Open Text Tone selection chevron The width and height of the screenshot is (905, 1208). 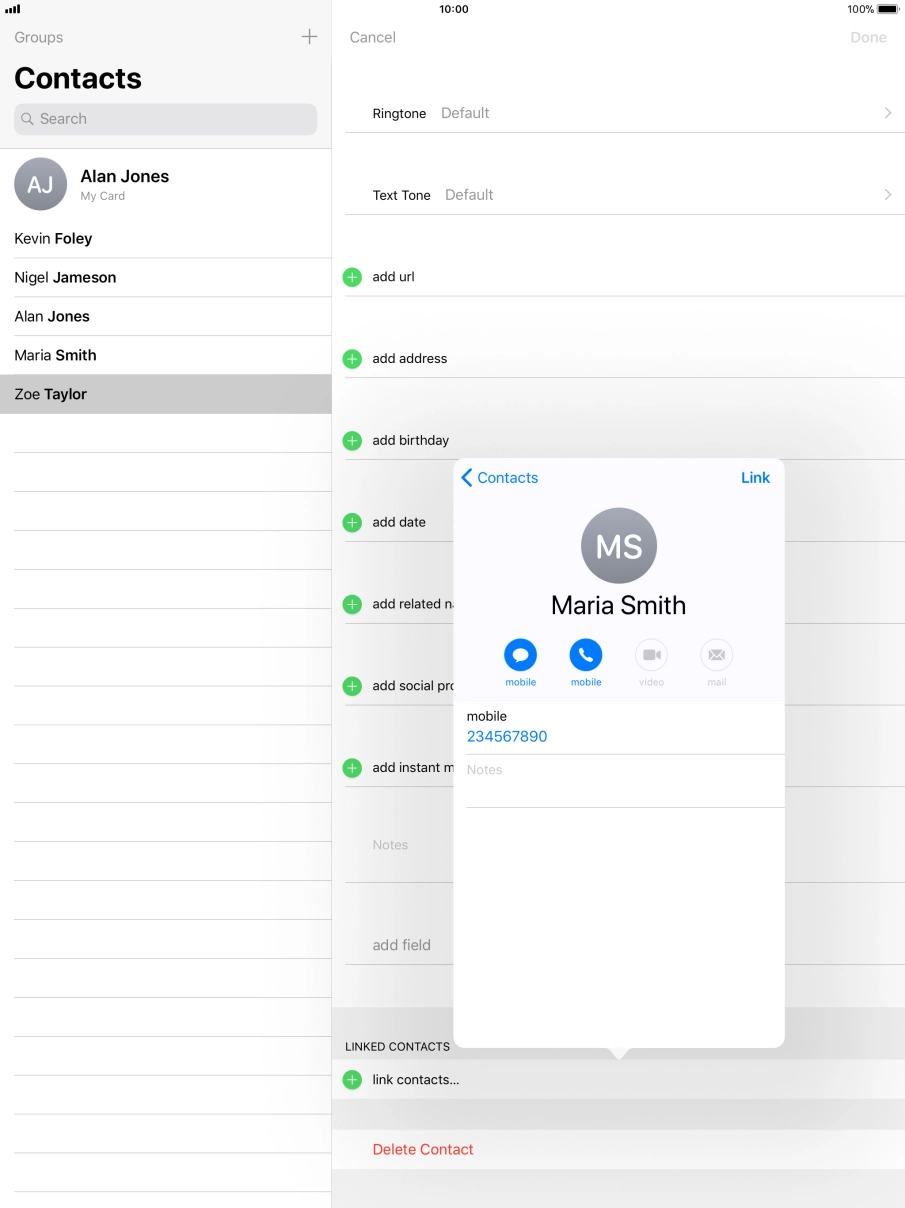click(887, 195)
